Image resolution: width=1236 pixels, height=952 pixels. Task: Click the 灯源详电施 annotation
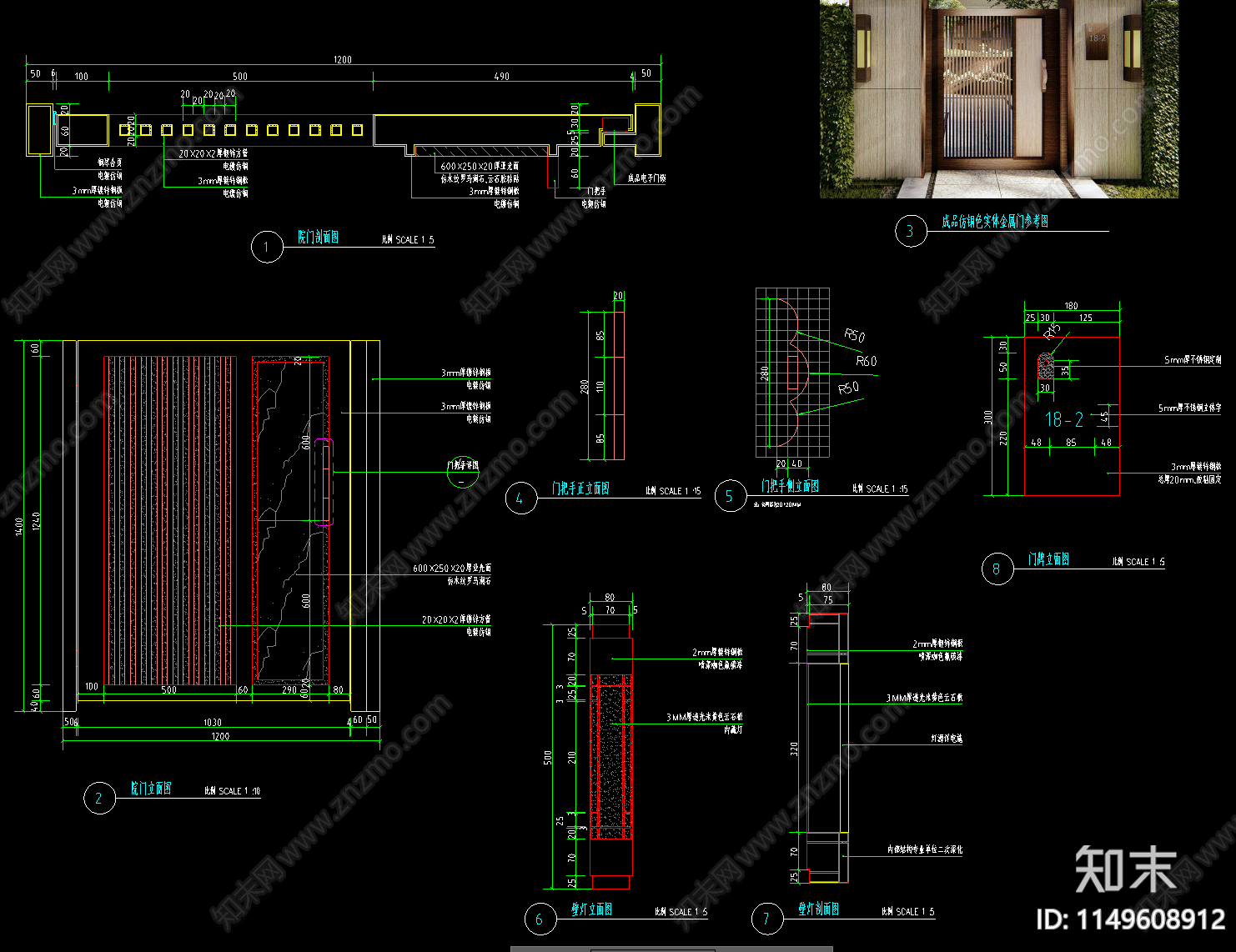pos(947,739)
